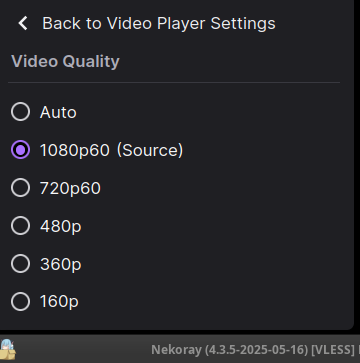
Task: Click the purple 1080p60 selected radio circle
Action: [x=20, y=150]
